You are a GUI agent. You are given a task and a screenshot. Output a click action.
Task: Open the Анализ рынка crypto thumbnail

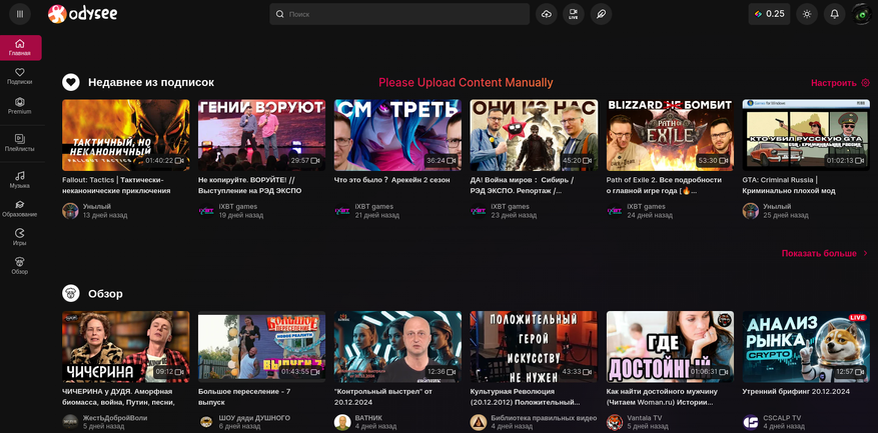click(806, 347)
